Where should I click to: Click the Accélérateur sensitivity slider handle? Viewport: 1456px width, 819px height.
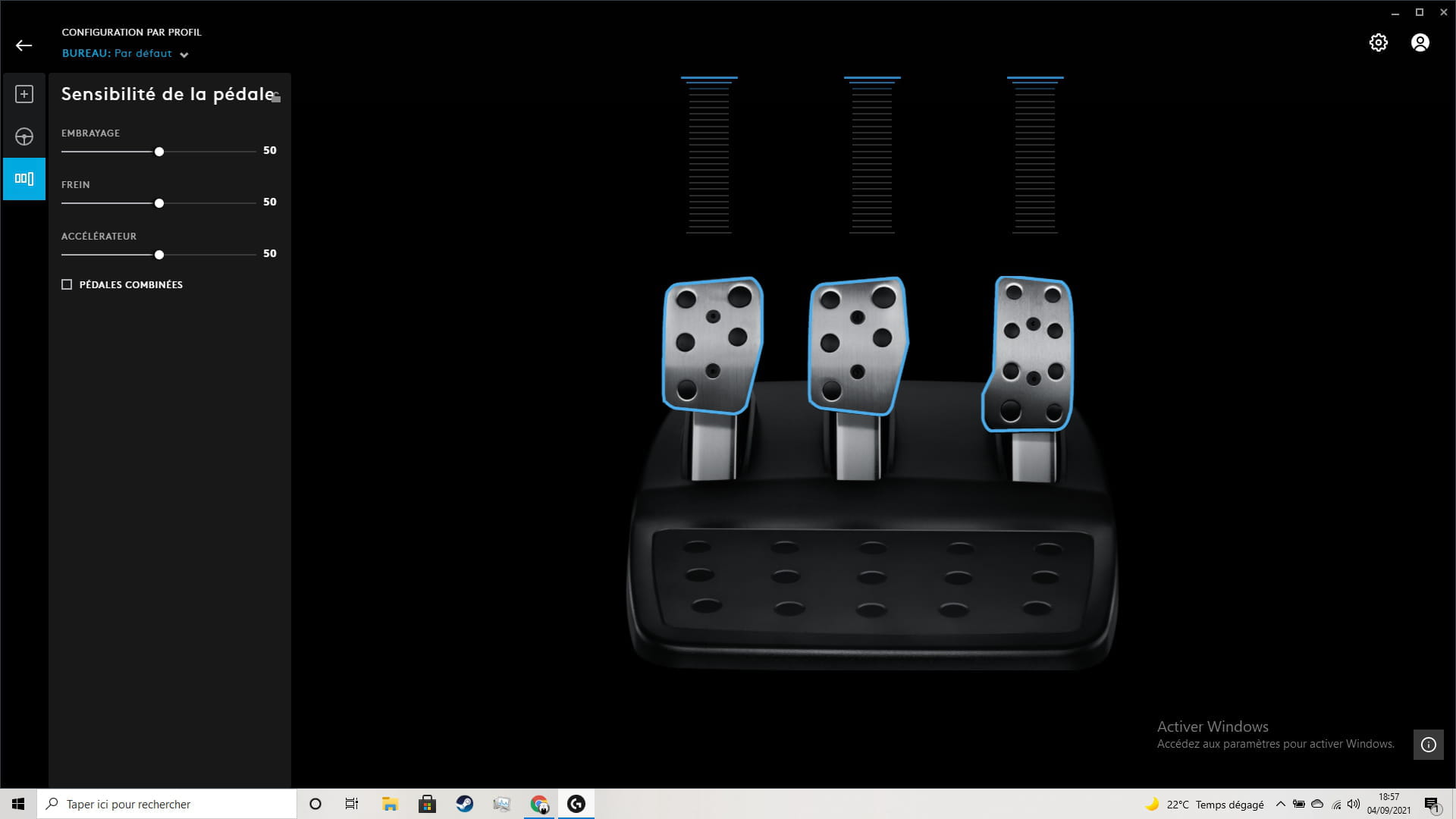pos(159,255)
